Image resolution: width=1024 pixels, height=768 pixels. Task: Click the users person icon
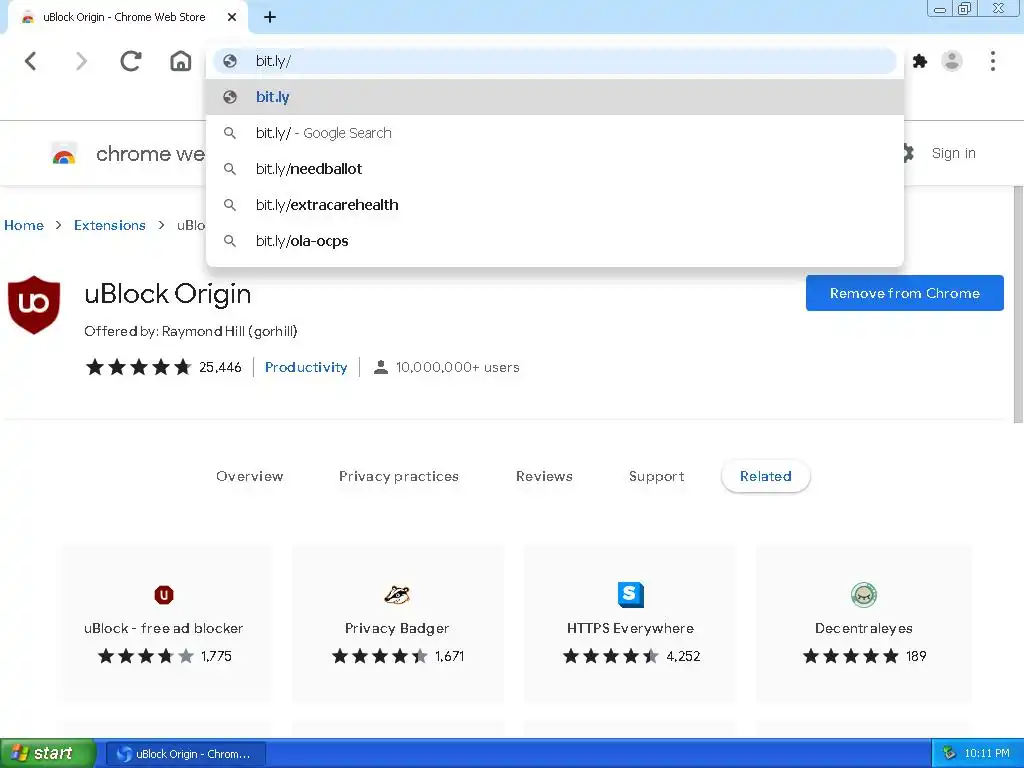(380, 367)
